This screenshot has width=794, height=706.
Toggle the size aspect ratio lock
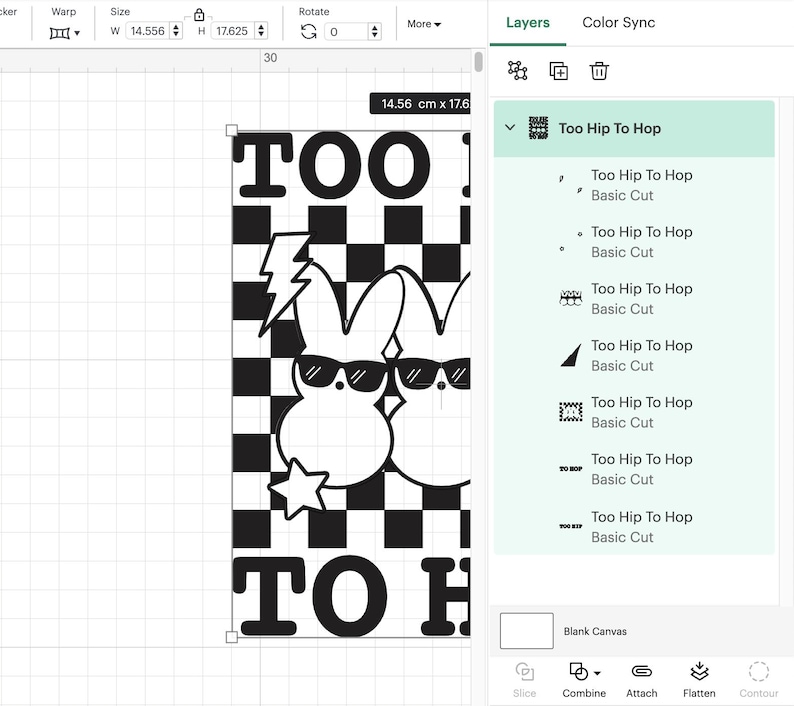(x=199, y=15)
